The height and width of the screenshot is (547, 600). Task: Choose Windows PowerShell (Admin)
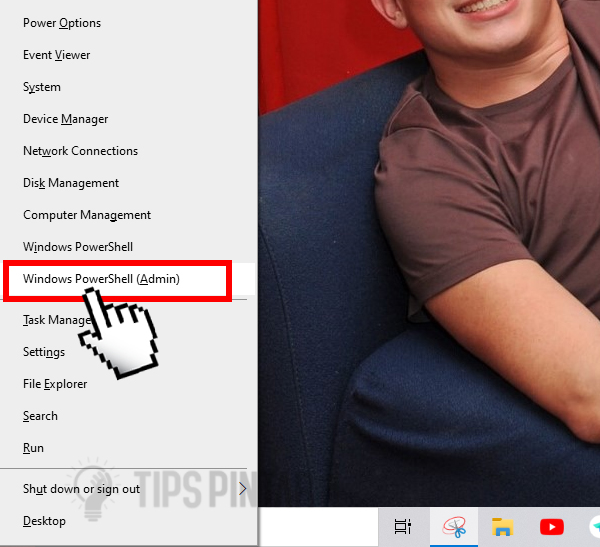[x=128, y=279]
